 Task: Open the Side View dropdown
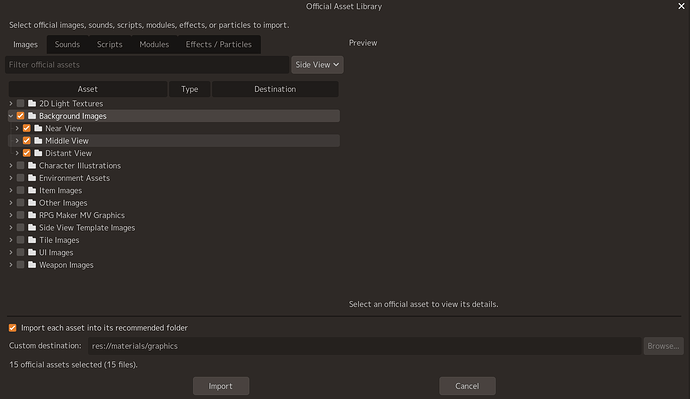coord(317,65)
